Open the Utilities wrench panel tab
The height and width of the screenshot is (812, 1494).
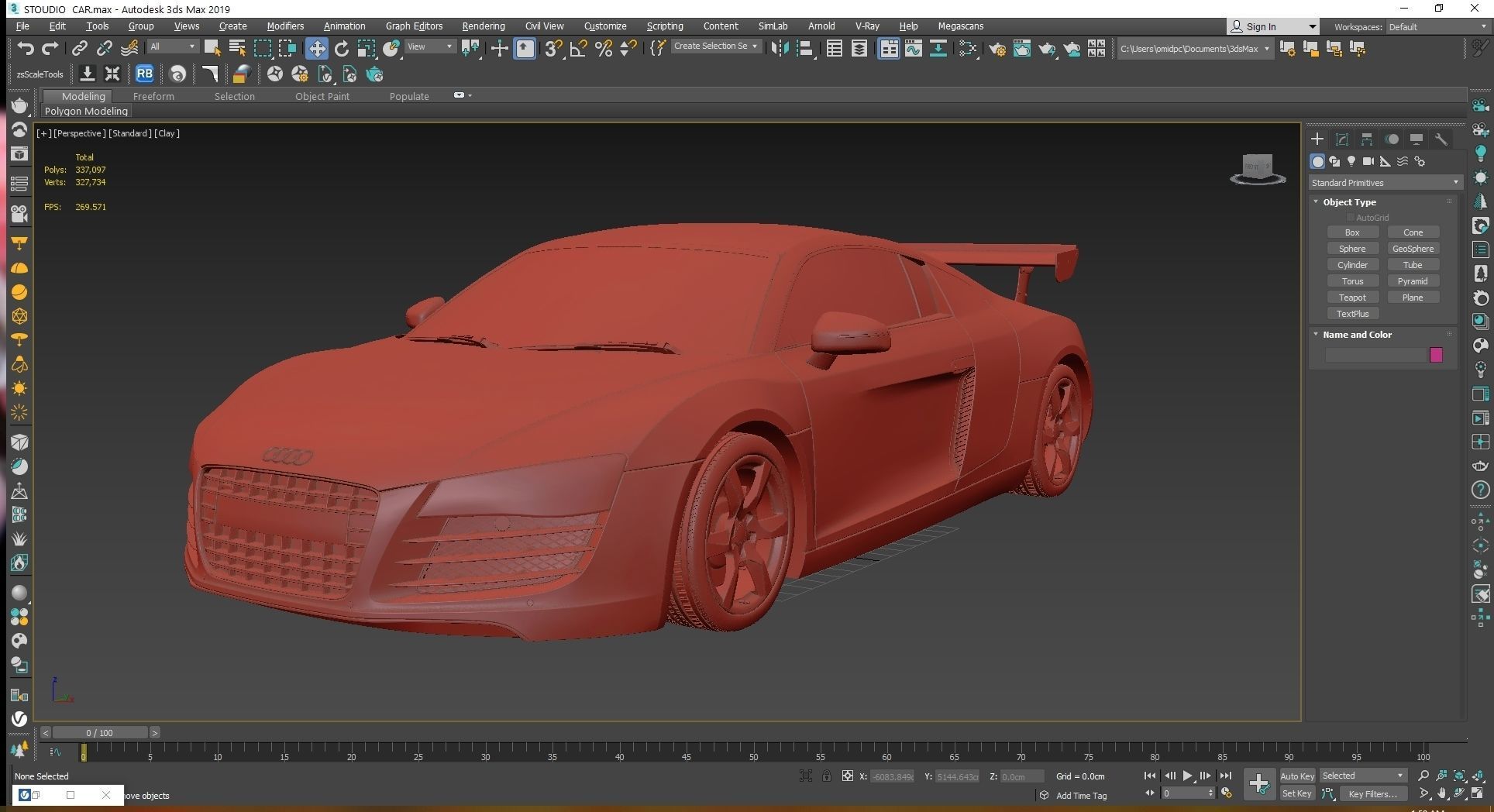click(x=1441, y=139)
